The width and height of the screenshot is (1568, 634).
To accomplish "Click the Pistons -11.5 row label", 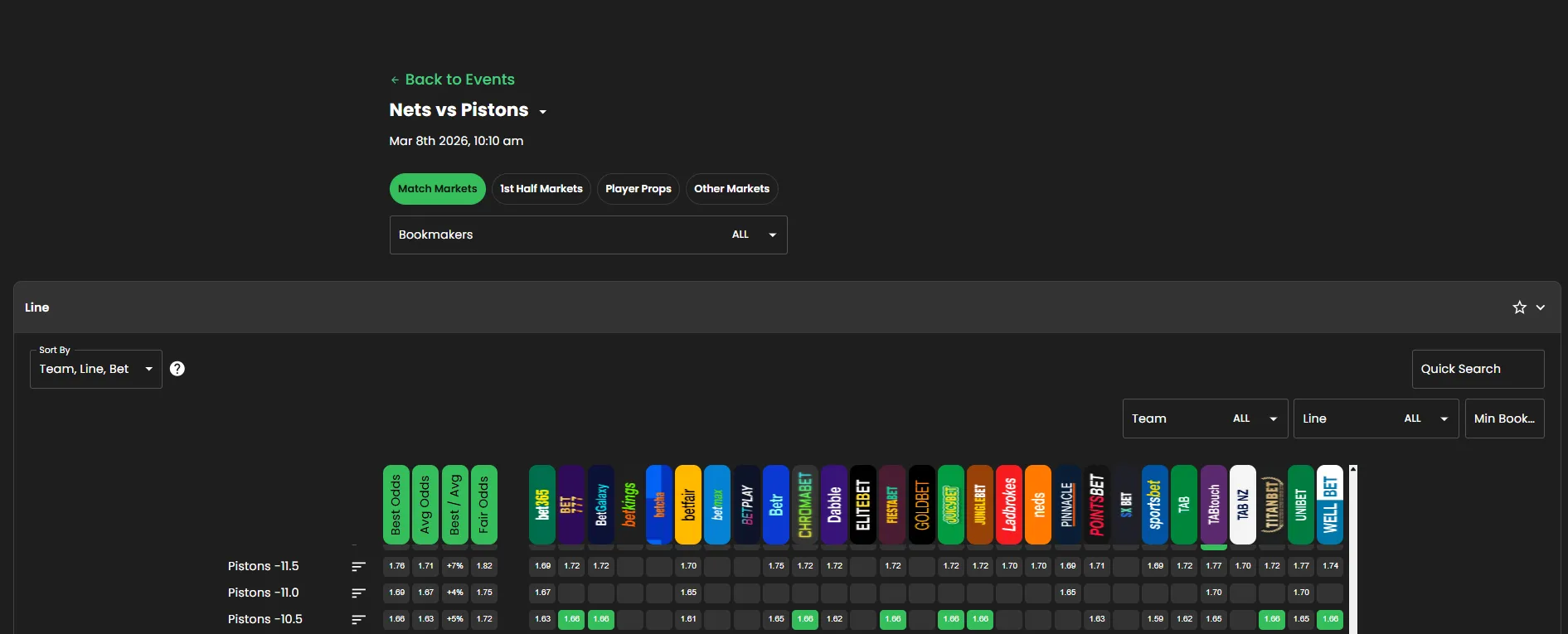I will (264, 566).
